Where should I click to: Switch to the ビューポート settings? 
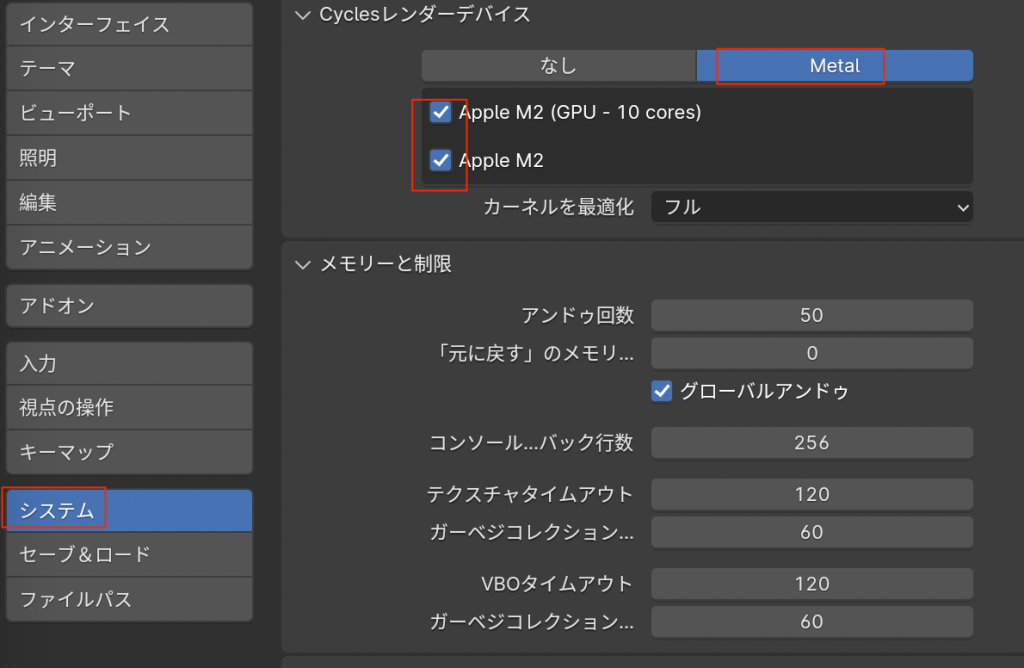(x=128, y=113)
